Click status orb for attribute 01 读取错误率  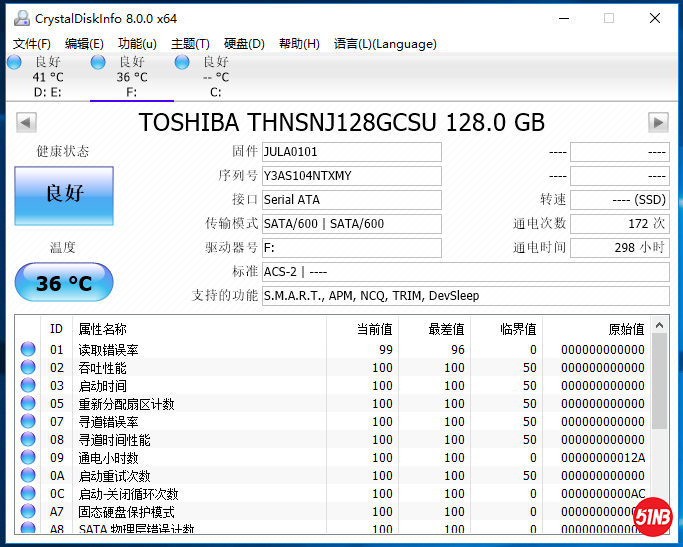[x=28, y=350]
